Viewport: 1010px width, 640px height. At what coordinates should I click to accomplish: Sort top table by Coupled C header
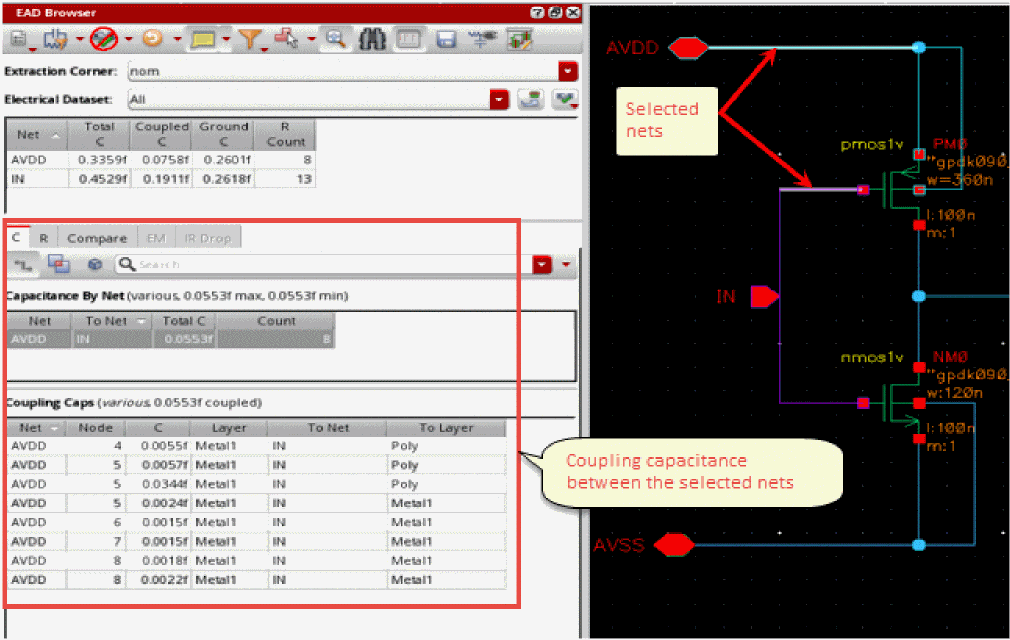(x=162, y=135)
